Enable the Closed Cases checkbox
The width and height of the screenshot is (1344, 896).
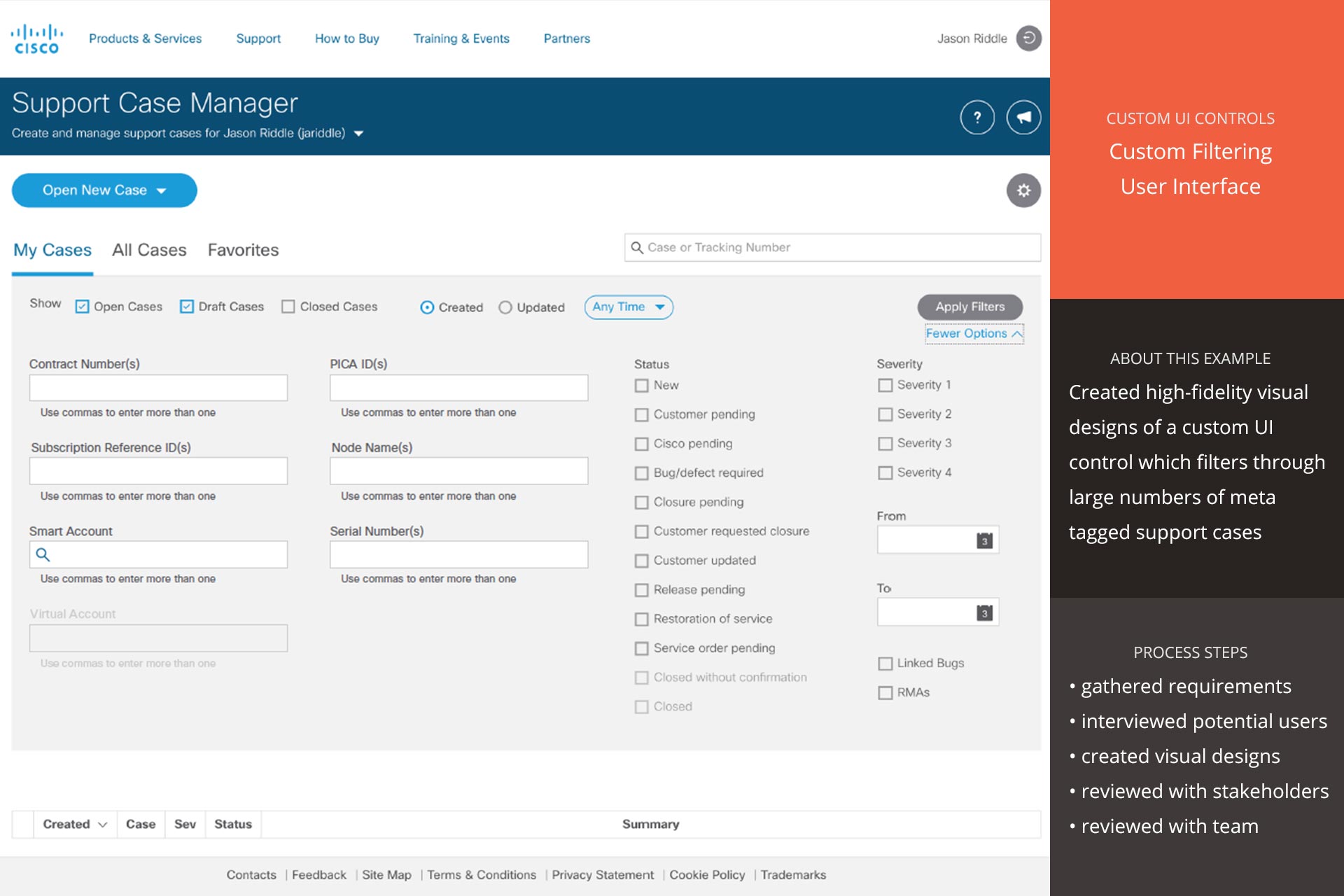[288, 307]
